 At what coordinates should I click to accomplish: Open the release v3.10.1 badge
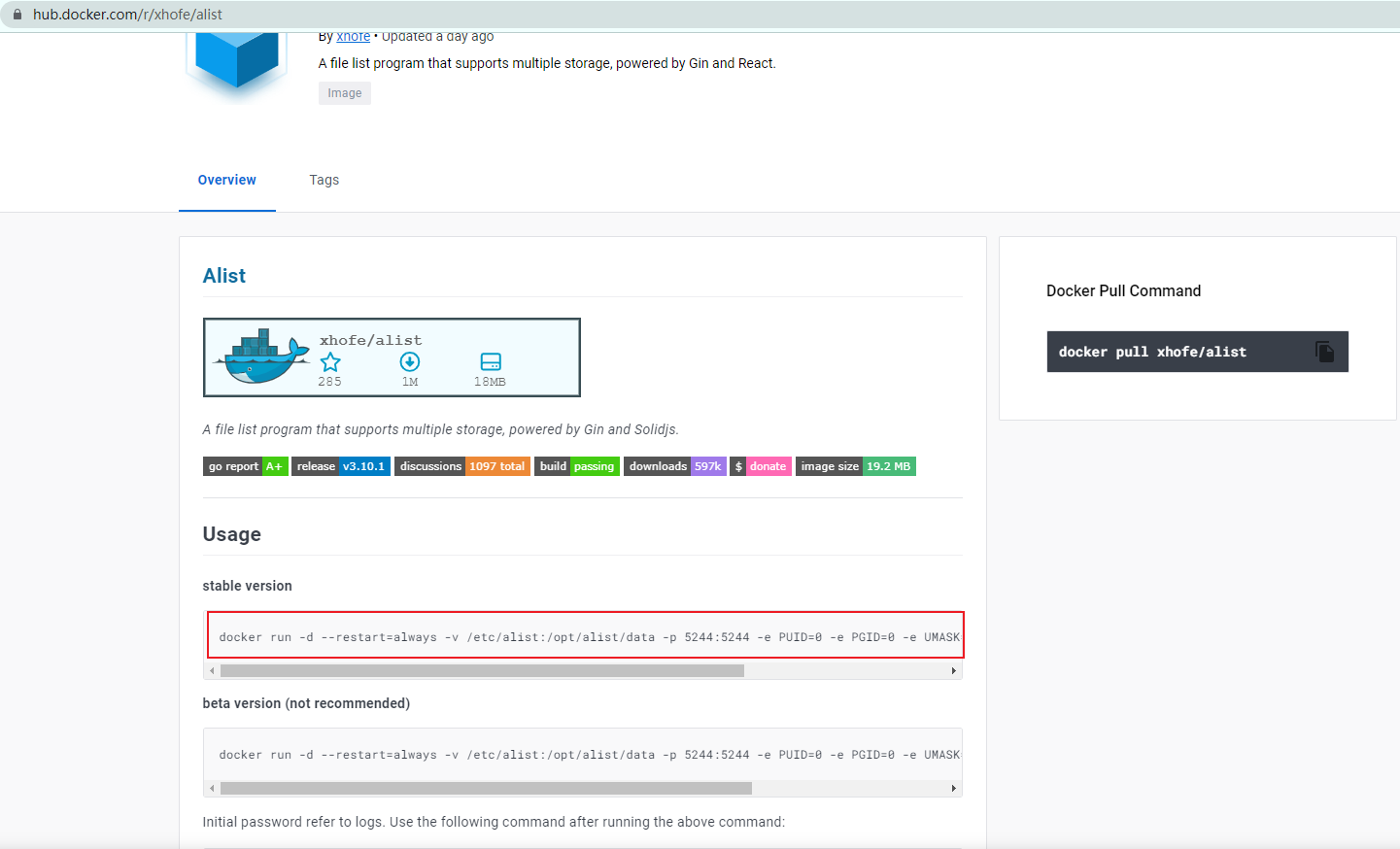341,466
